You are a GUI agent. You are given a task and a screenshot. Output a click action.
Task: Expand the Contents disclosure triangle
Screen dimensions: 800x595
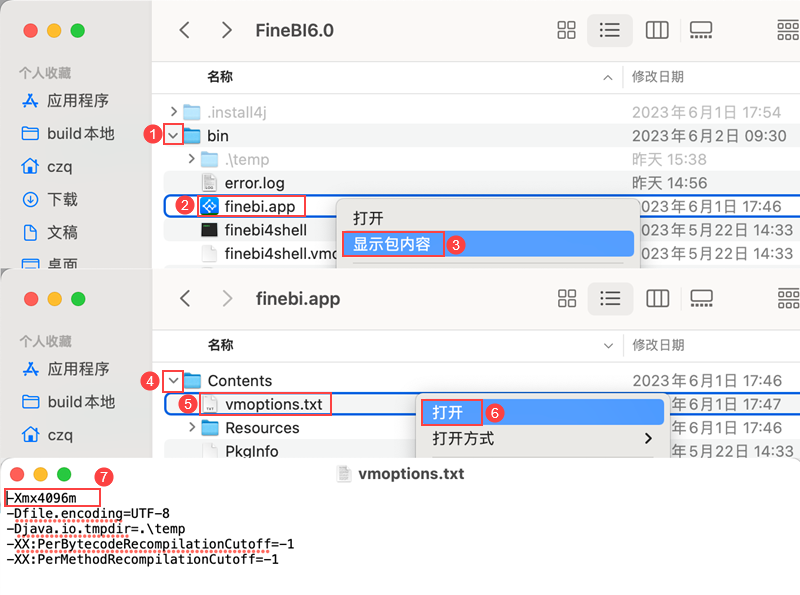click(174, 381)
